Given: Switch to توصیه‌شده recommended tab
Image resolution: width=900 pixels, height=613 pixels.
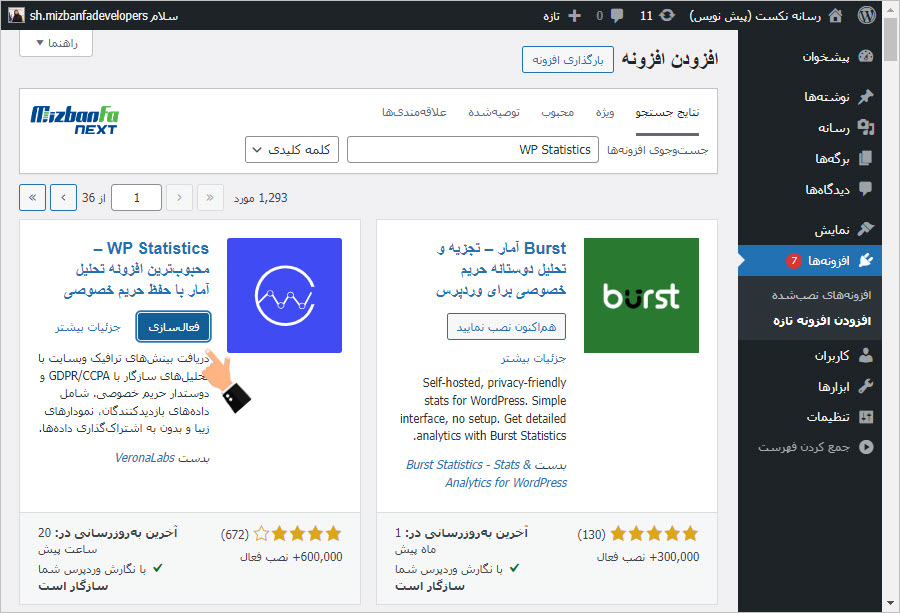Looking at the screenshot, I should (494, 112).
